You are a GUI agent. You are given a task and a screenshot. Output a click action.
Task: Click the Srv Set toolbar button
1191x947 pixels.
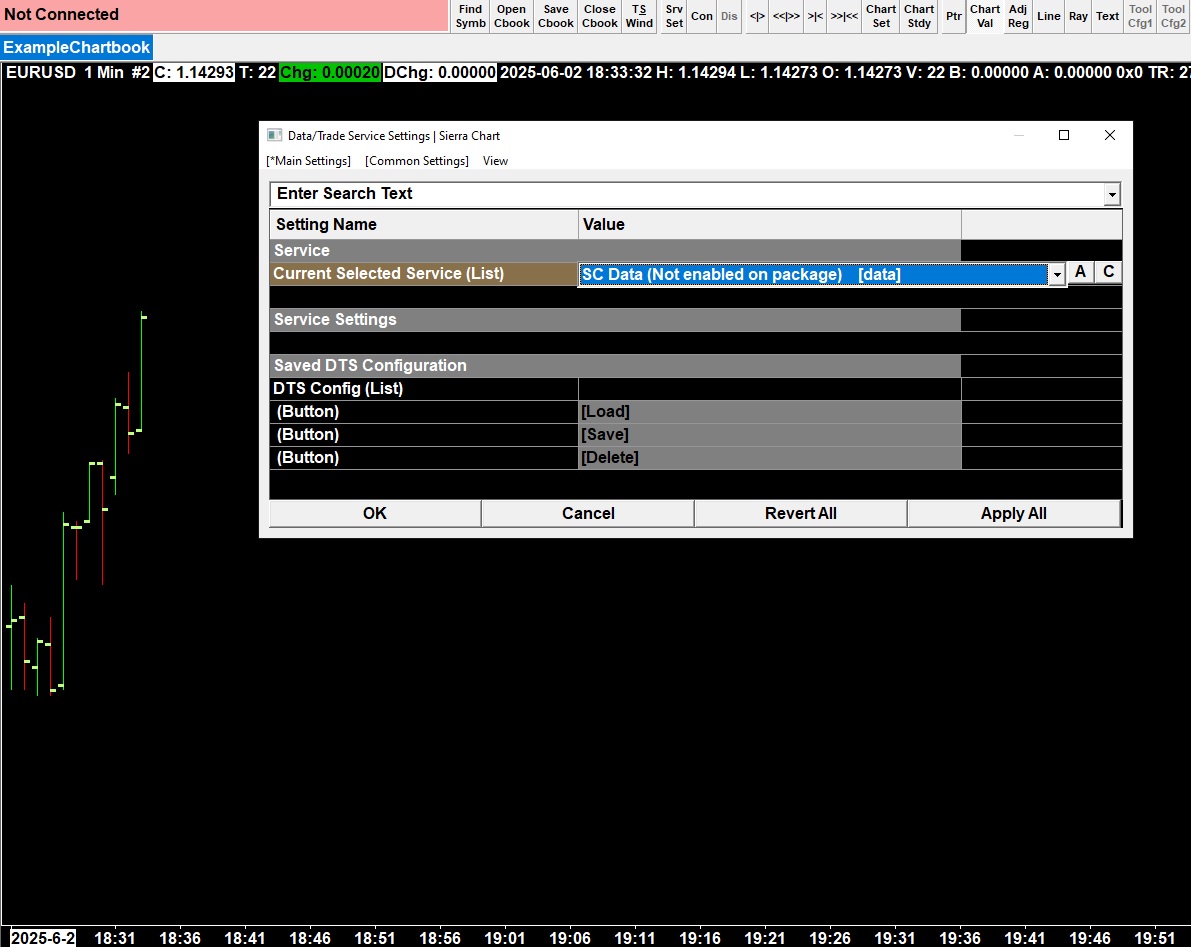(x=674, y=16)
